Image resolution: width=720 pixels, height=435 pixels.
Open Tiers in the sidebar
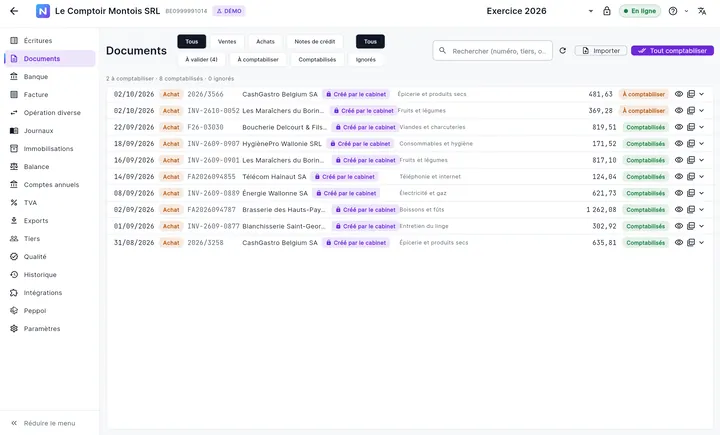[x=50, y=238]
